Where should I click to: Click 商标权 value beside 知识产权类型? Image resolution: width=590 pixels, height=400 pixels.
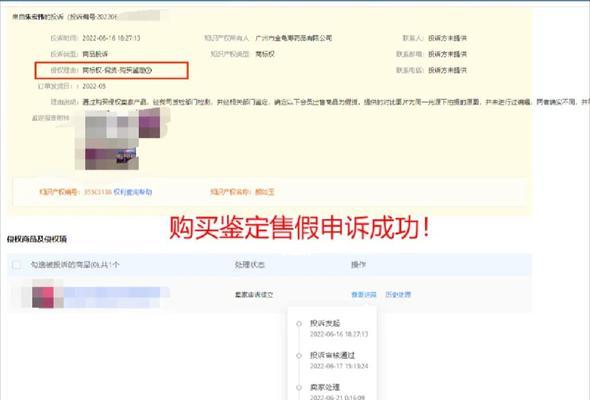(265, 54)
